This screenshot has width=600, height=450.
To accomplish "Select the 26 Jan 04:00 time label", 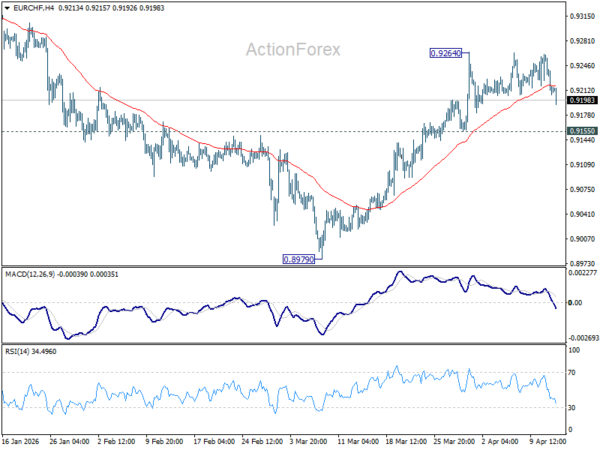I will click(x=69, y=441).
